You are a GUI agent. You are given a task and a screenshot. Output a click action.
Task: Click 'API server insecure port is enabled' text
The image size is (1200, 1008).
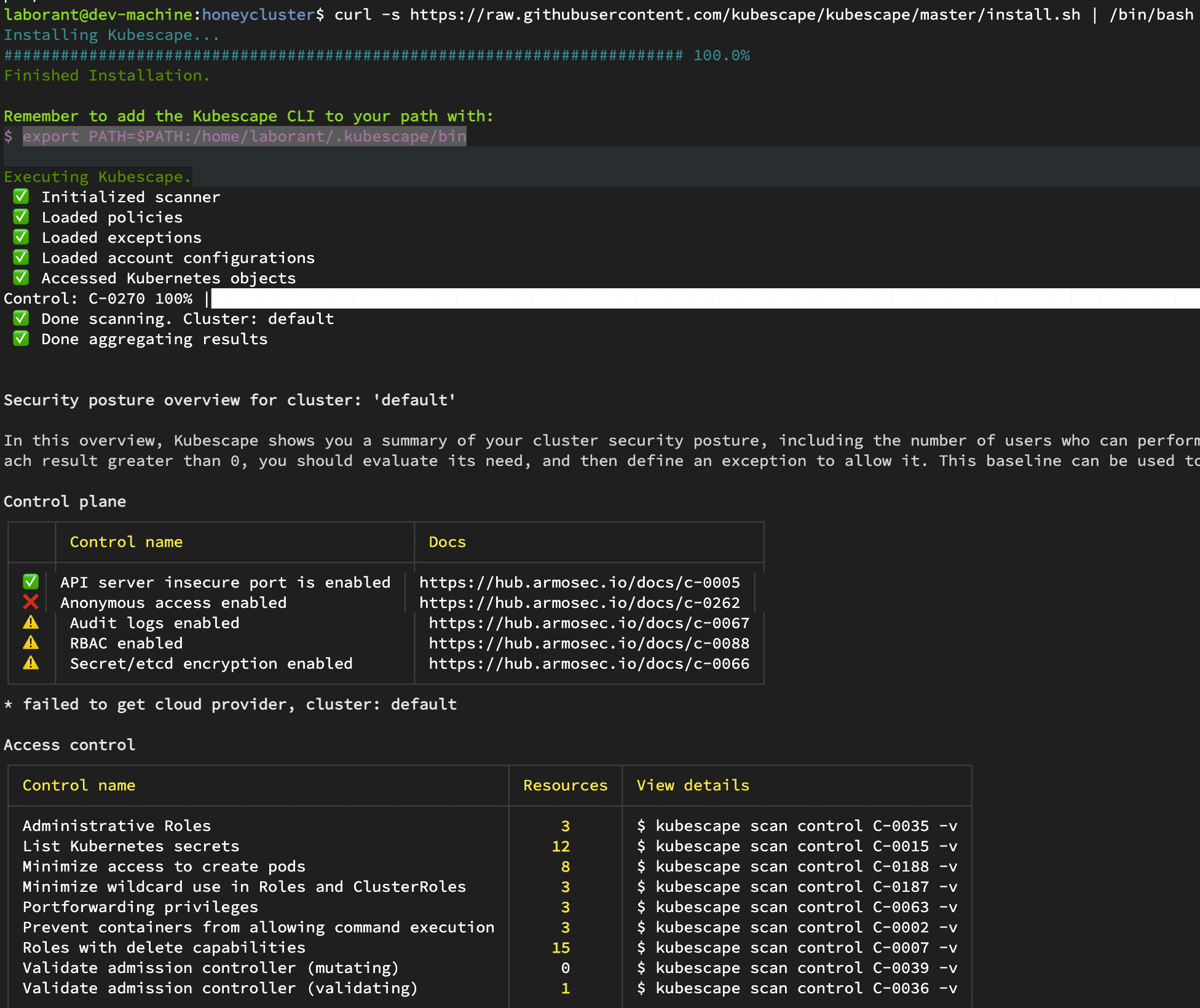[225, 582]
